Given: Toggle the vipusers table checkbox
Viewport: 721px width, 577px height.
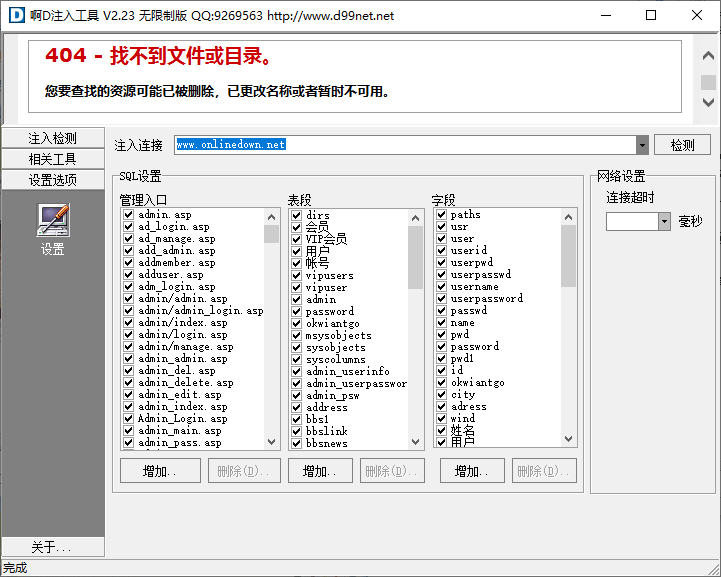Looking at the screenshot, I should coord(296,275).
